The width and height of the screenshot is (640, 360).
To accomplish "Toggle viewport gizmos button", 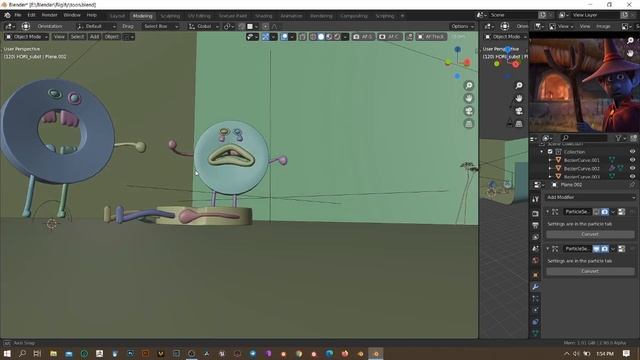I will click(266, 37).
